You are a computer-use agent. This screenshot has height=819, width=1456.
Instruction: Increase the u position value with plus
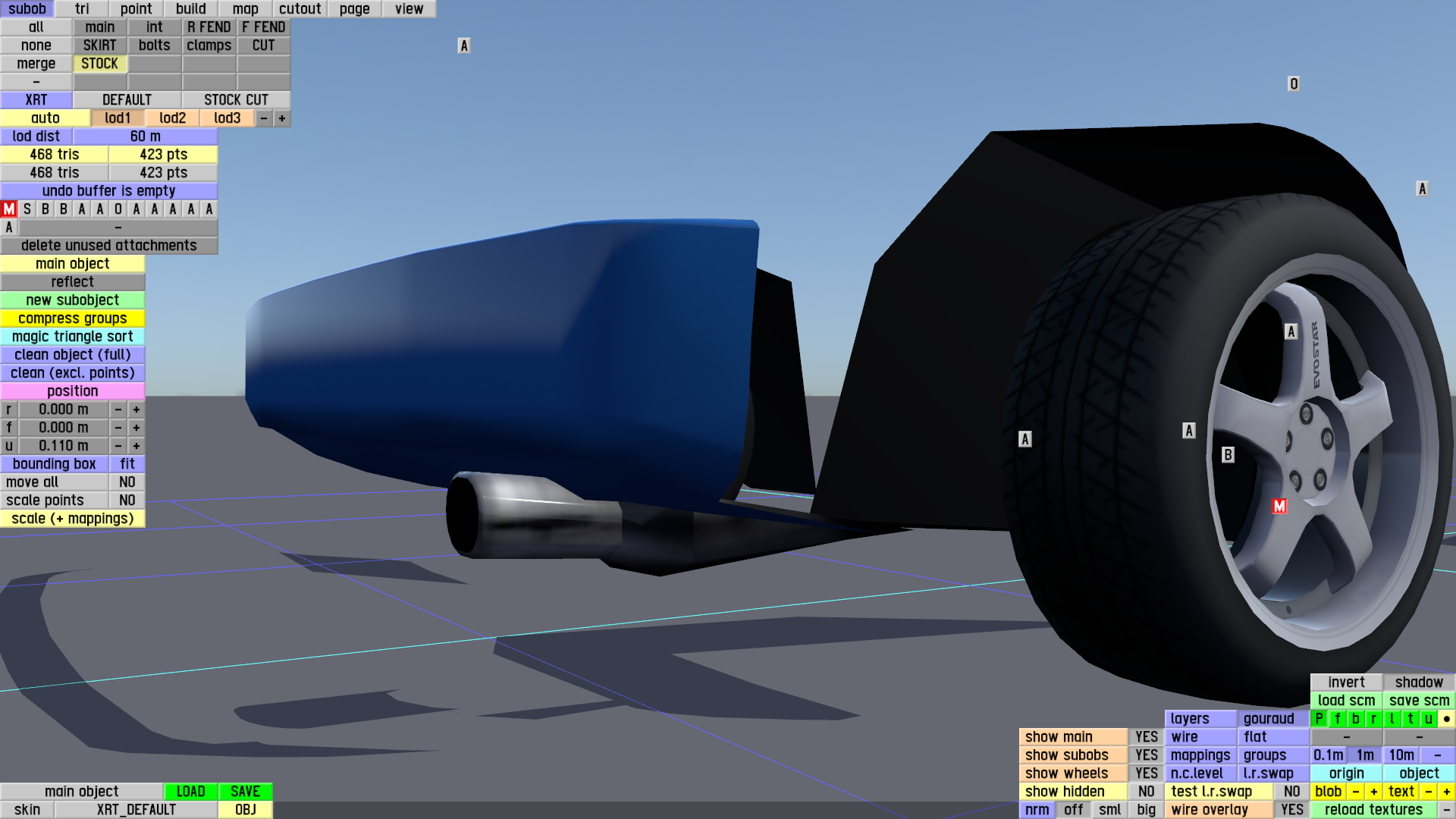pos(136,446)
